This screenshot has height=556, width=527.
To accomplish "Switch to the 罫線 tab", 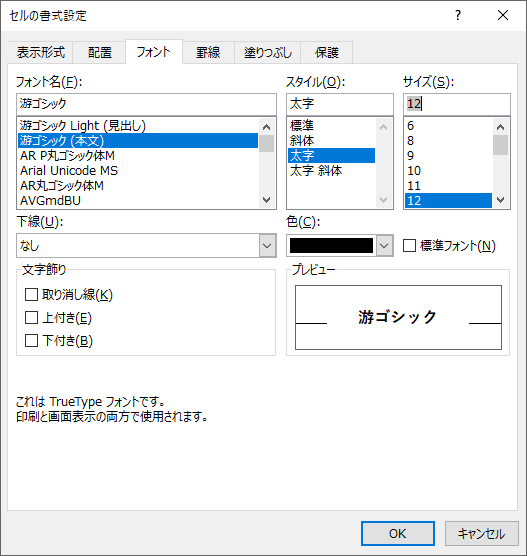I will point(208,52).
